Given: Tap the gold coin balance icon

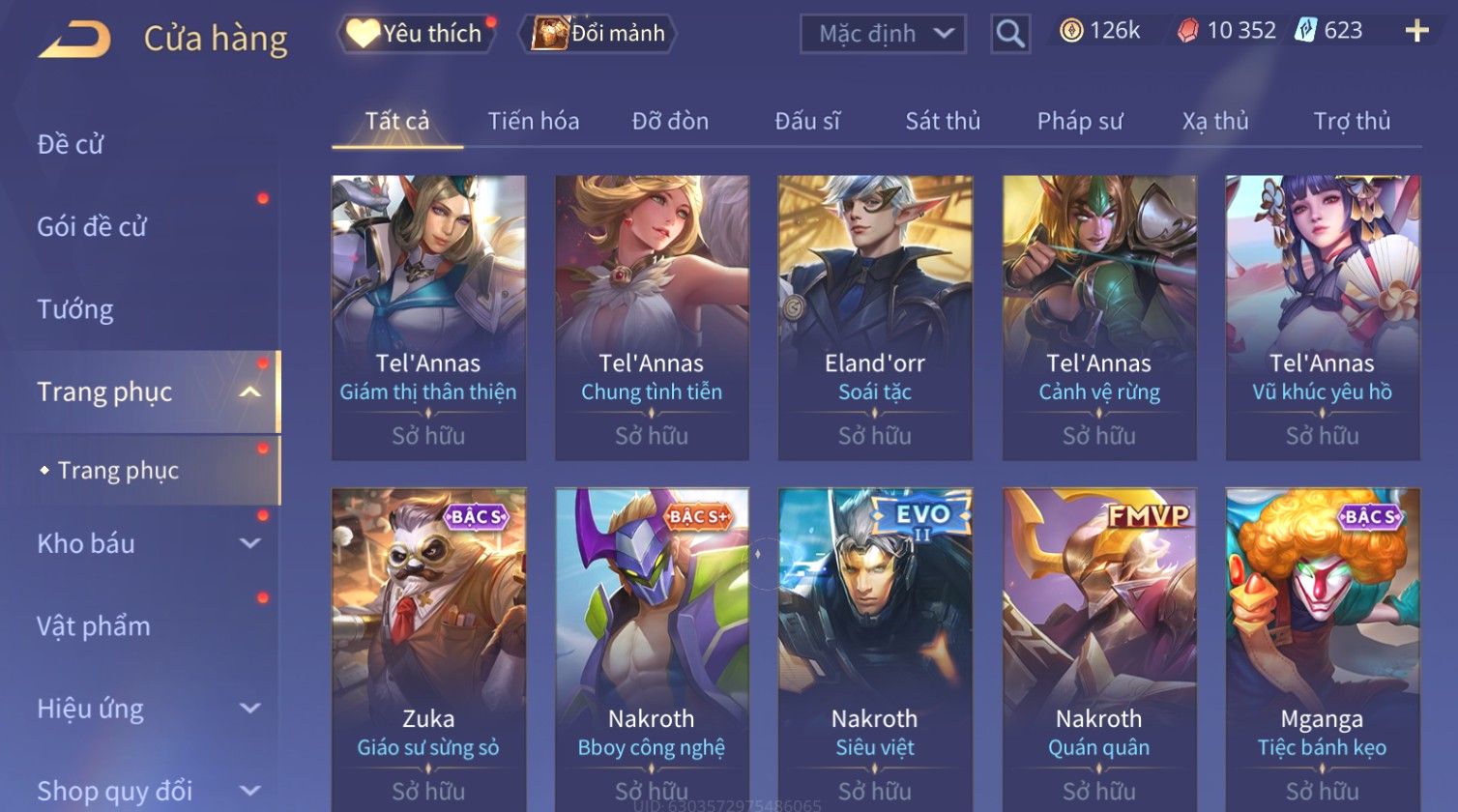Looking at the screenshot, I should pyautogui.click(x=1071, y=31).
